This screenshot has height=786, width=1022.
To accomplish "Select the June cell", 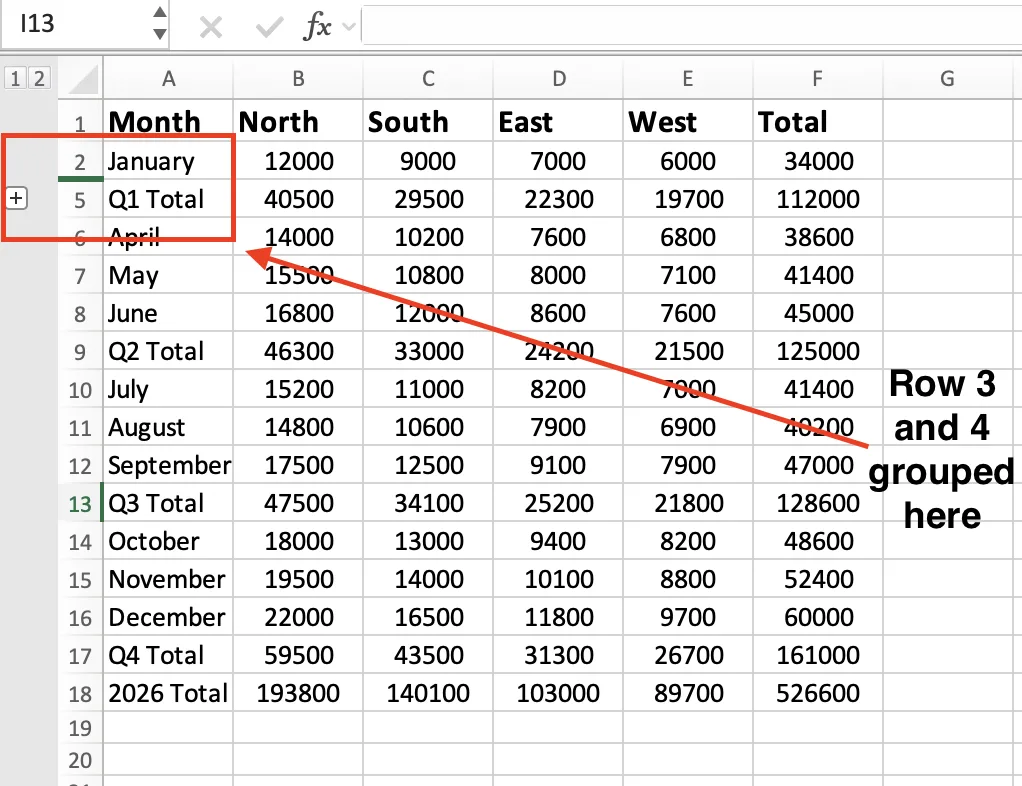I will click(168, 313).
